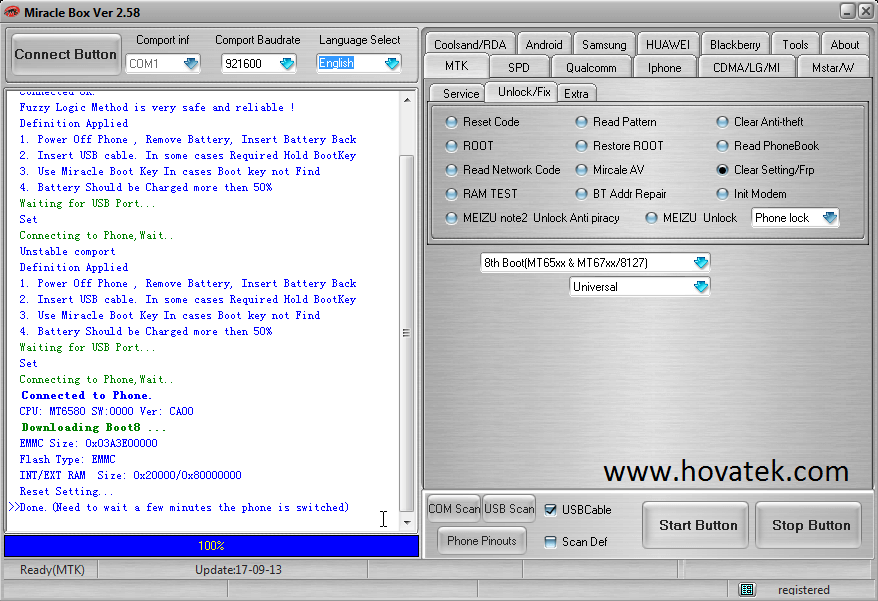Click the 'Reset Setting...' log line
The width and height of the screenshot is (878, 601).
[66, 491]
